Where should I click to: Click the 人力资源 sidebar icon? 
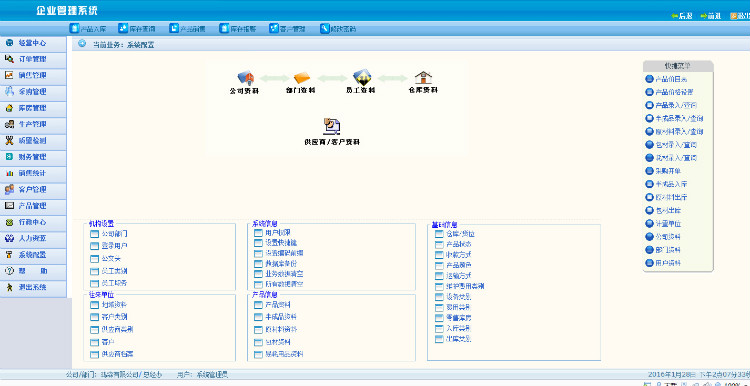[x=9, y=238]
